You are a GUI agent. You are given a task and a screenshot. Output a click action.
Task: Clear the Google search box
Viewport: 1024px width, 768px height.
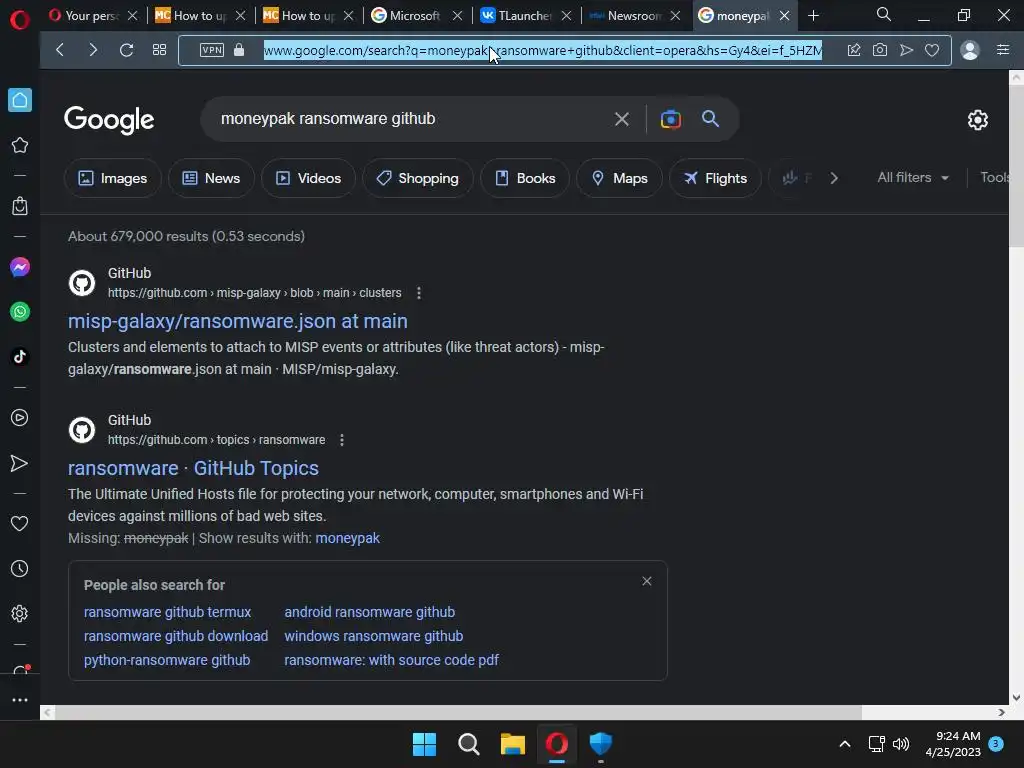click(x=622, y=119)
